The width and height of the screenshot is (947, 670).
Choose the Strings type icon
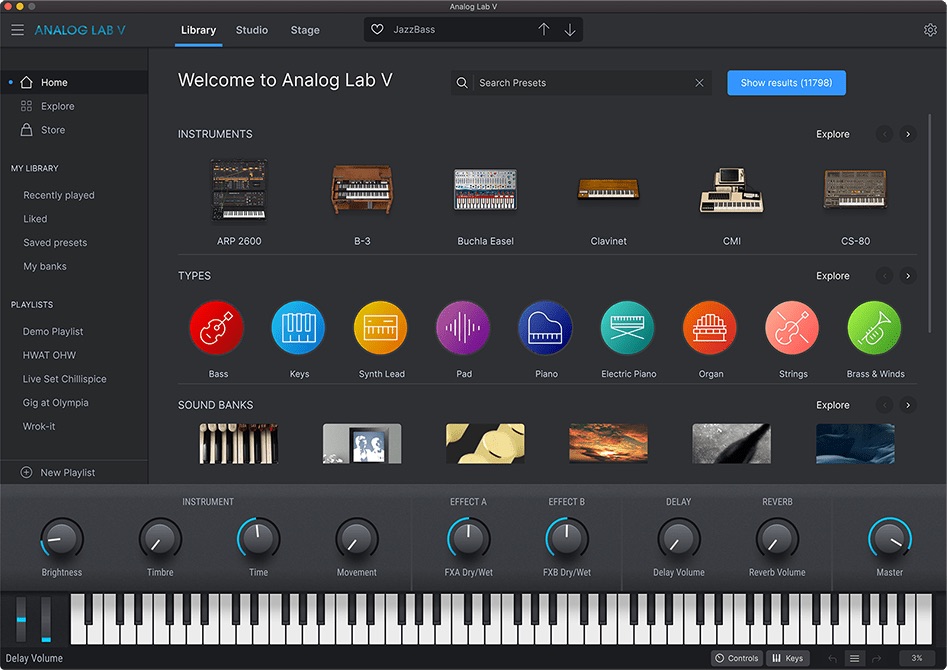[x=792, y=328]
